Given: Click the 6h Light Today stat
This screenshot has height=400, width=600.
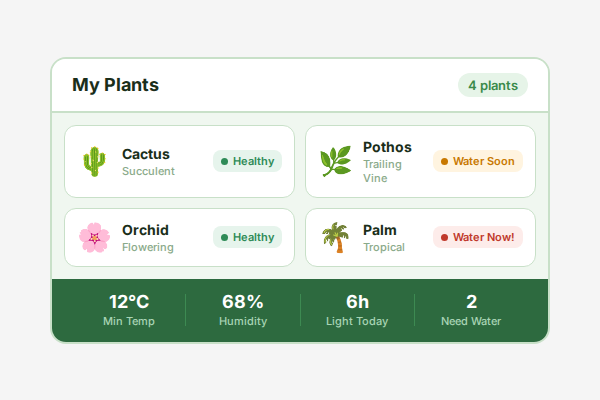Looking at the screenshot, I should pyautogui.click(x=357, y=309).
